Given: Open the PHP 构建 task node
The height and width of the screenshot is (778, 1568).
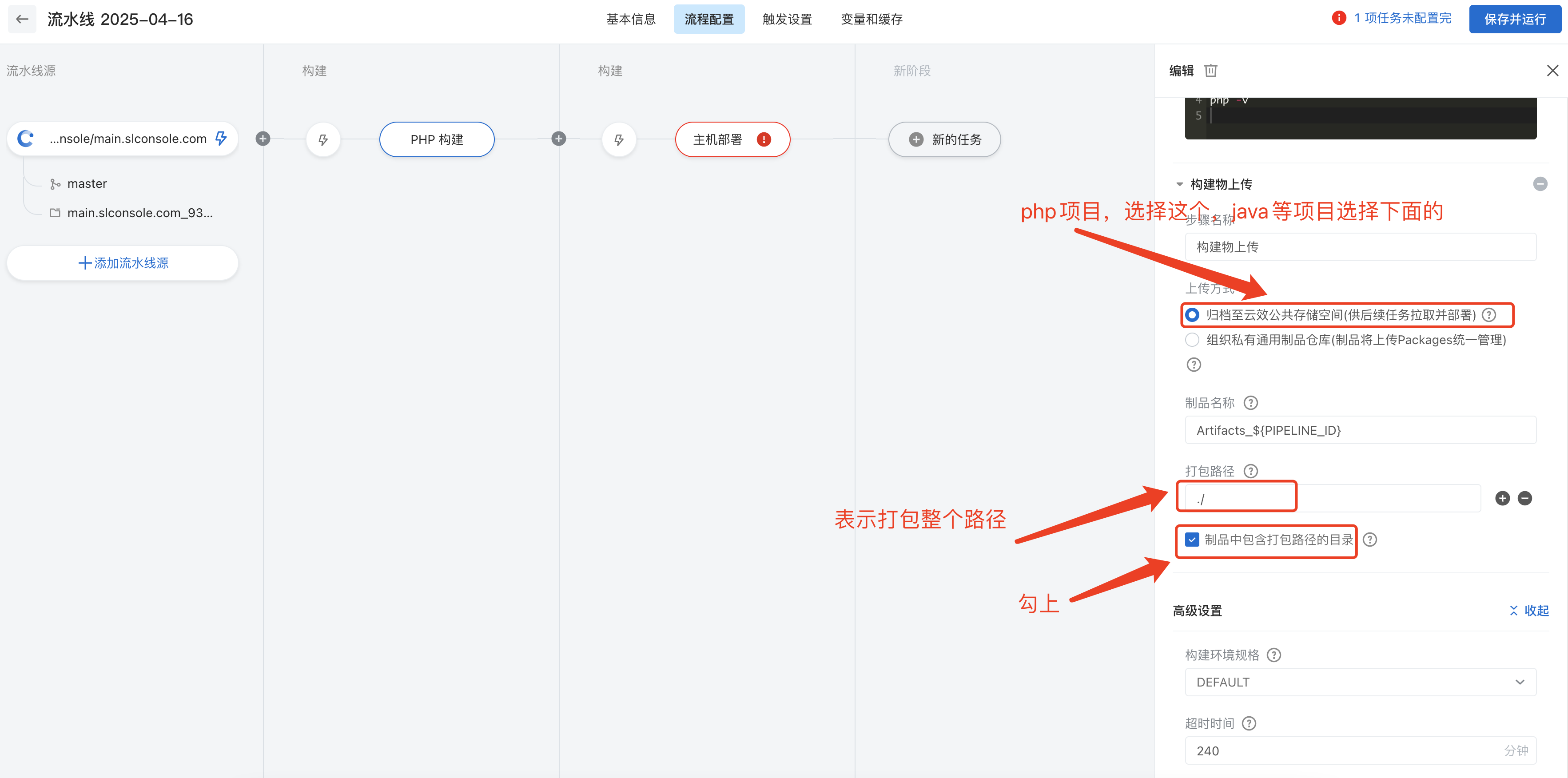Looking at the screenshot, I should click(437, 139).
